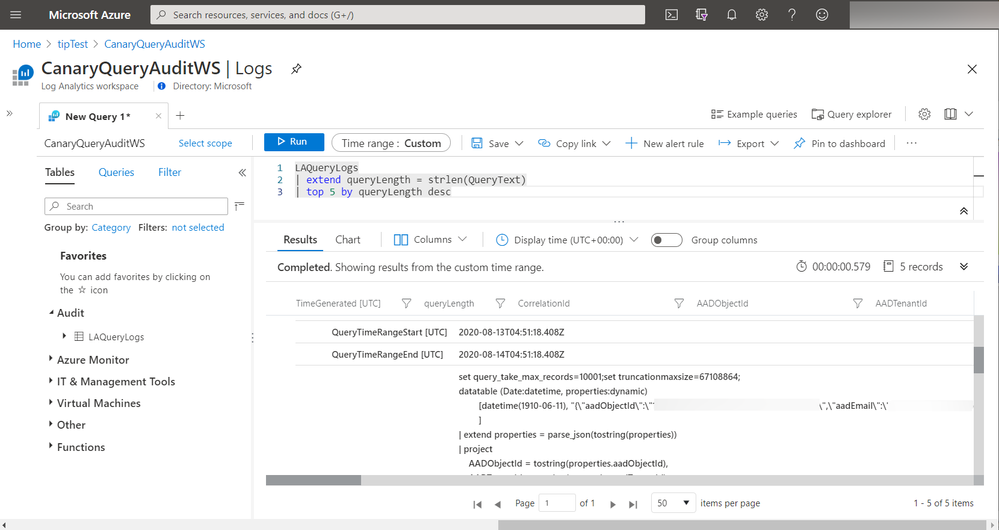
Task: Switch to the Results tab
Action: (300, 240)
